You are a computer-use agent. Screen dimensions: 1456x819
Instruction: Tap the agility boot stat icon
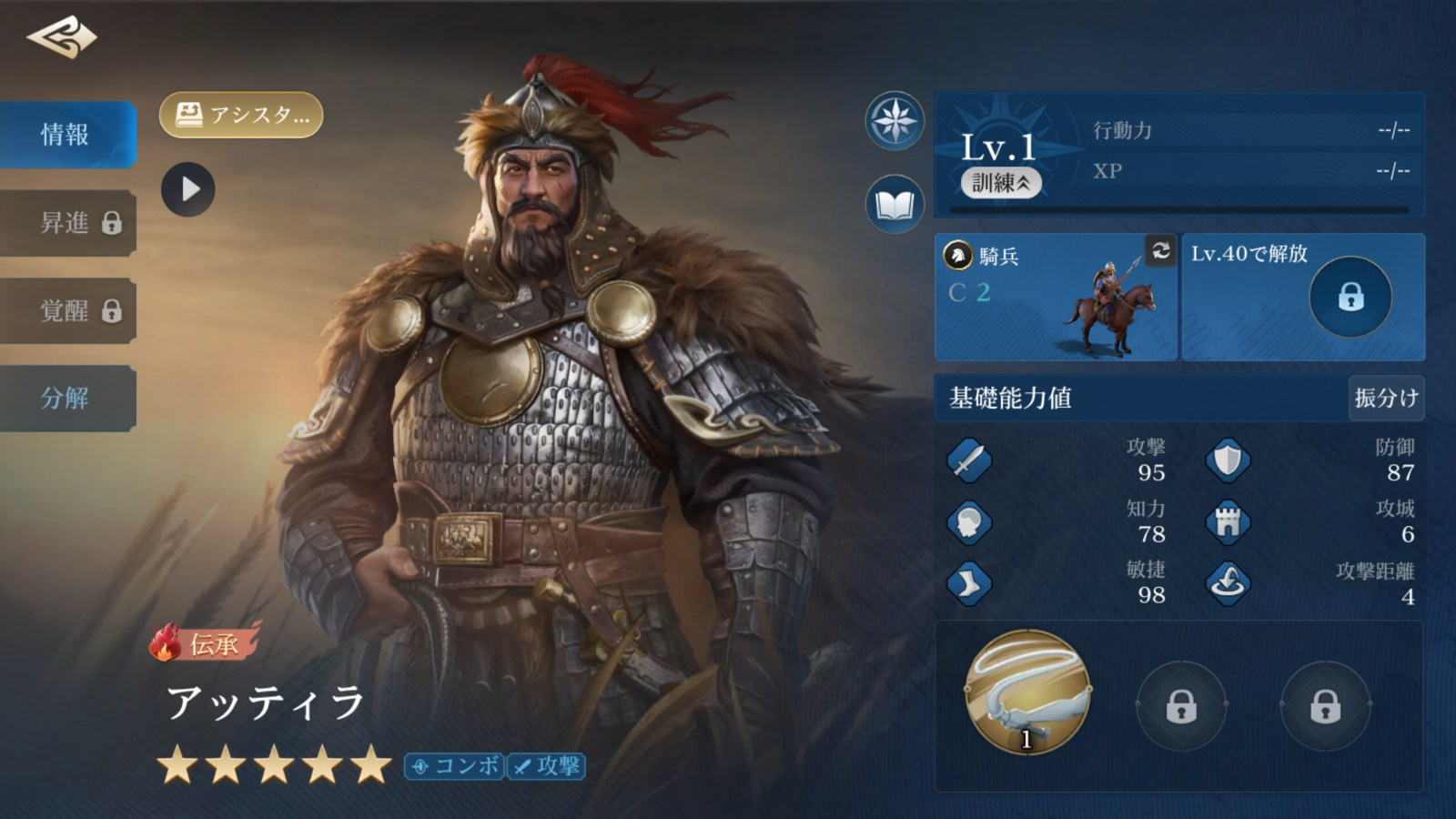968,583
